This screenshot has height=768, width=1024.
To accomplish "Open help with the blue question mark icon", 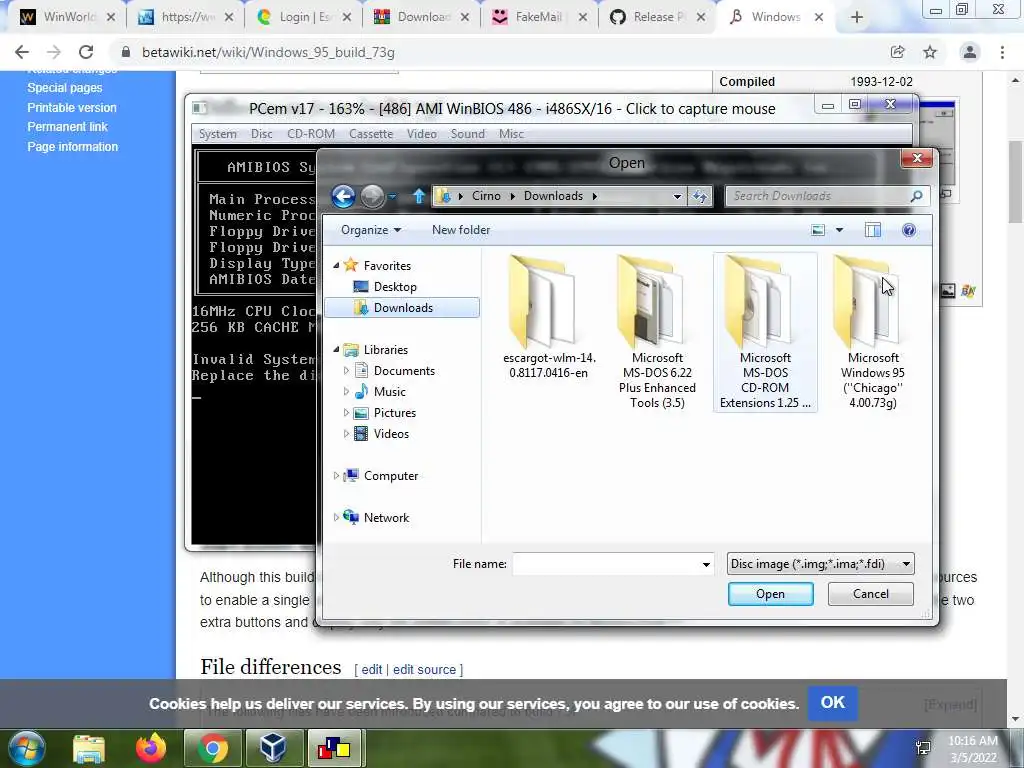I will (908, 230).
